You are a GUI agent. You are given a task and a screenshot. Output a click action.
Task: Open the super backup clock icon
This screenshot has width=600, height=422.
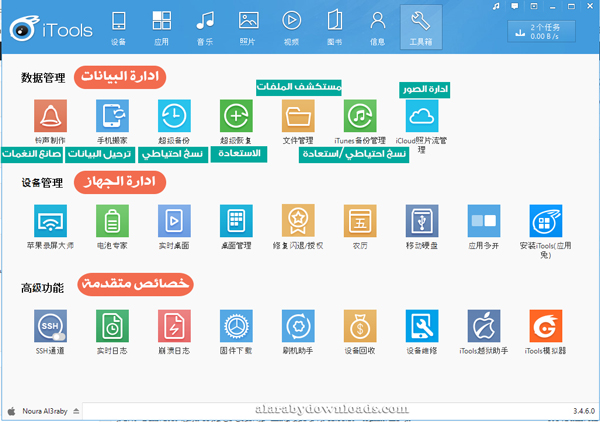pyautogui.click(x=174, y=116)
